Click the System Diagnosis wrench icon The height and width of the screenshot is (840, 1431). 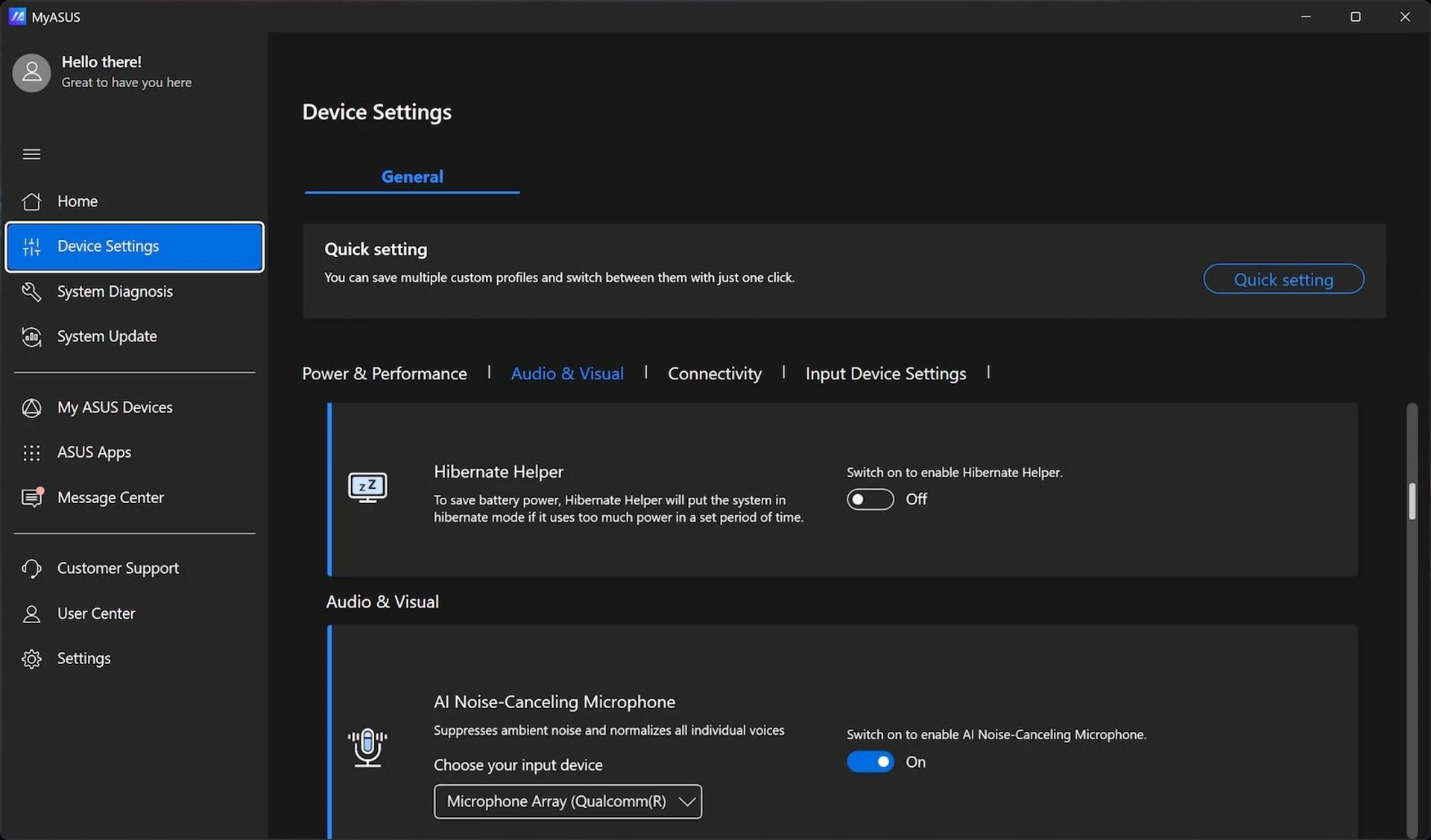point(31,291)
